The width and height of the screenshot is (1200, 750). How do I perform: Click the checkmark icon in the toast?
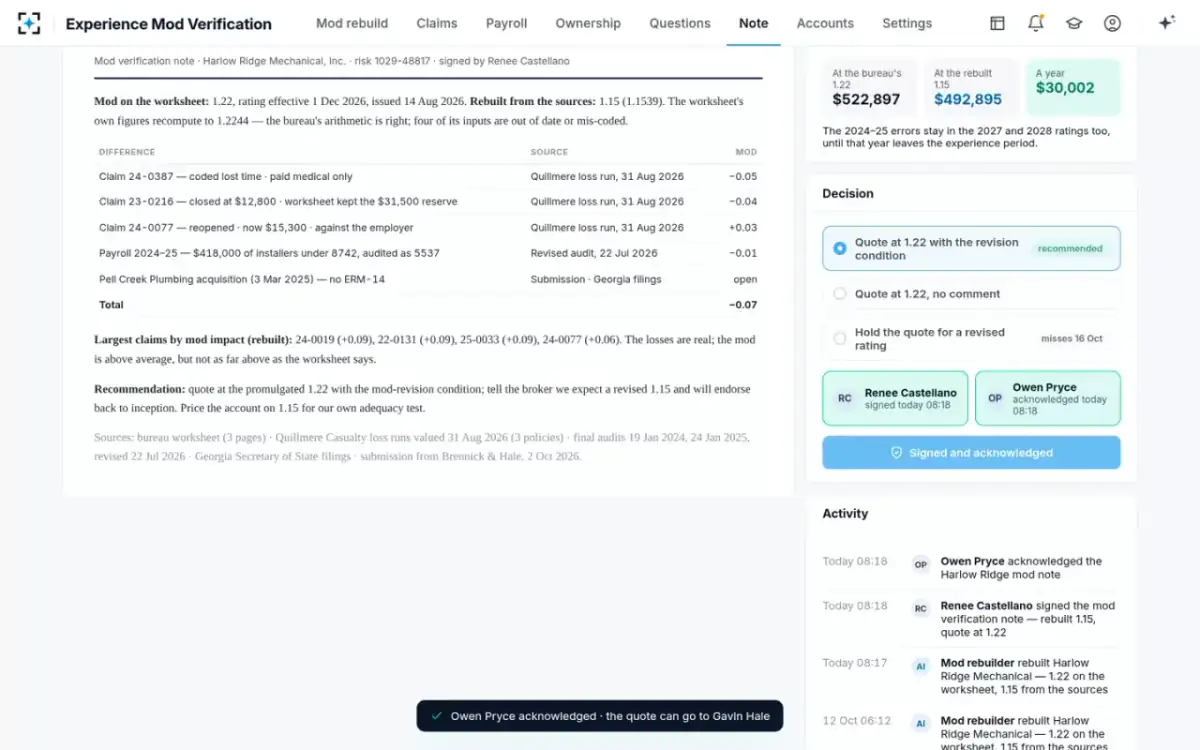436,716
